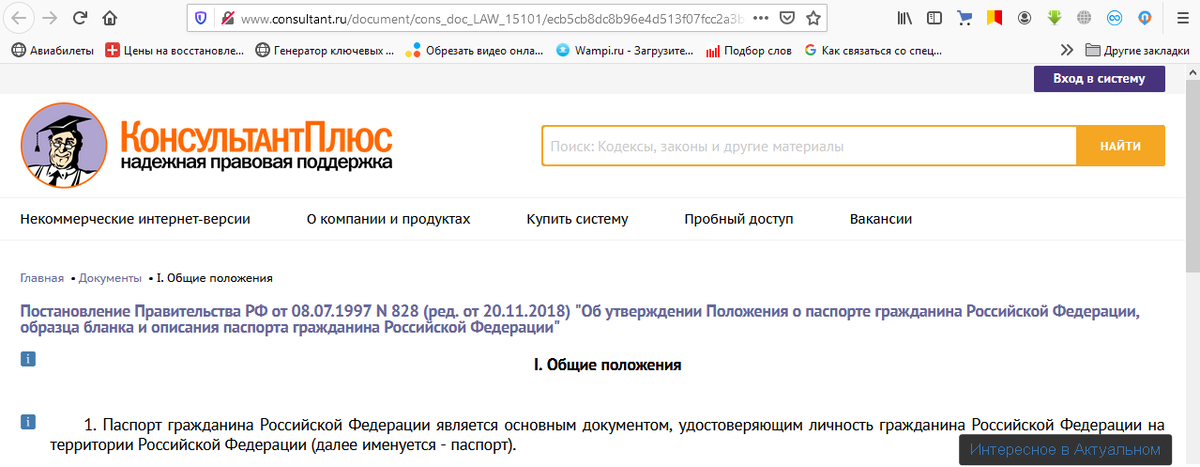Click the browser address bar URL

(x=490, y=17)
